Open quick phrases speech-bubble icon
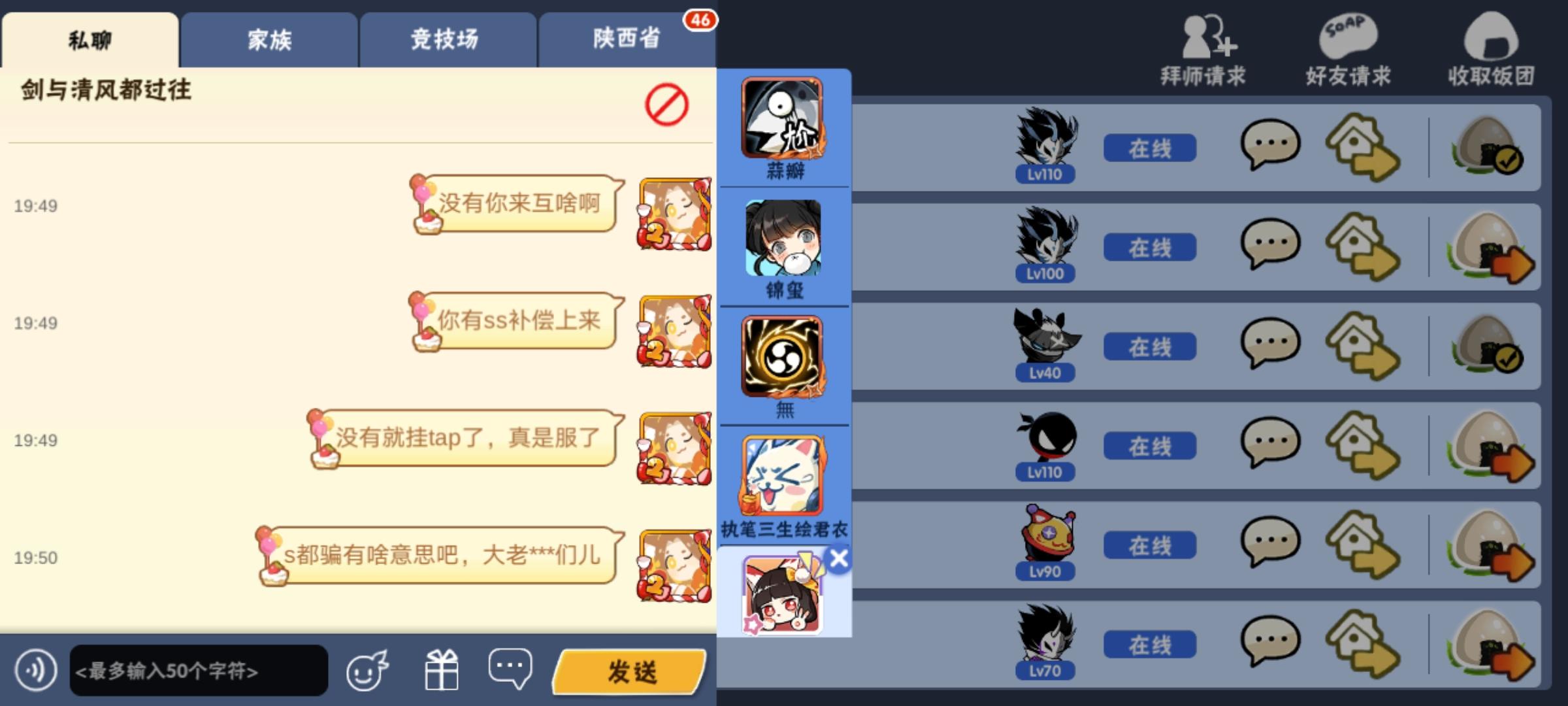Screen dimensions: 1568x706 (510, 668)
